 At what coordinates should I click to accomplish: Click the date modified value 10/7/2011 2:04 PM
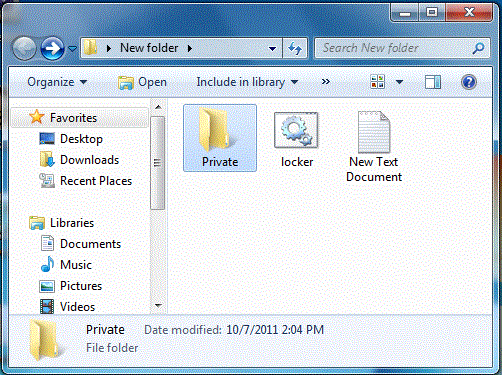pos(275,330)
